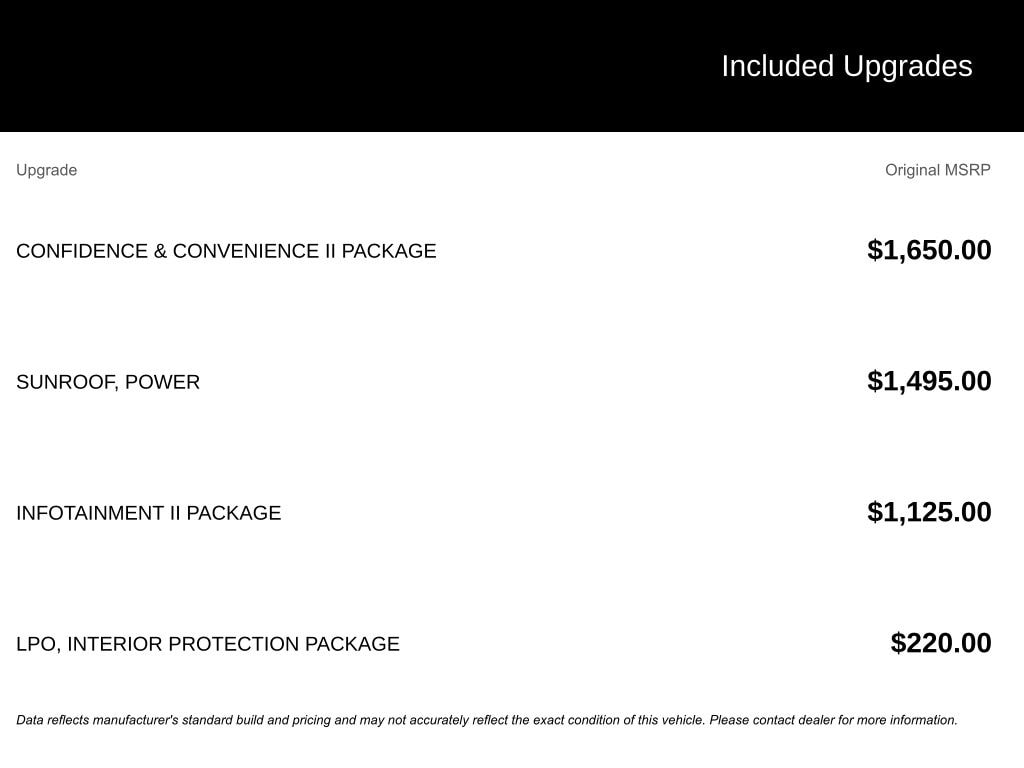This screenshot has width=1024, height=768.
Task: Select LPO, Interior Protection Package label
Action: [208, 644]
